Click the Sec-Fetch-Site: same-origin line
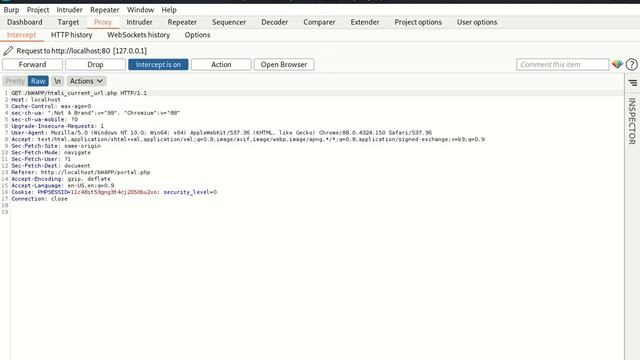640x360 pixels. 56,146
